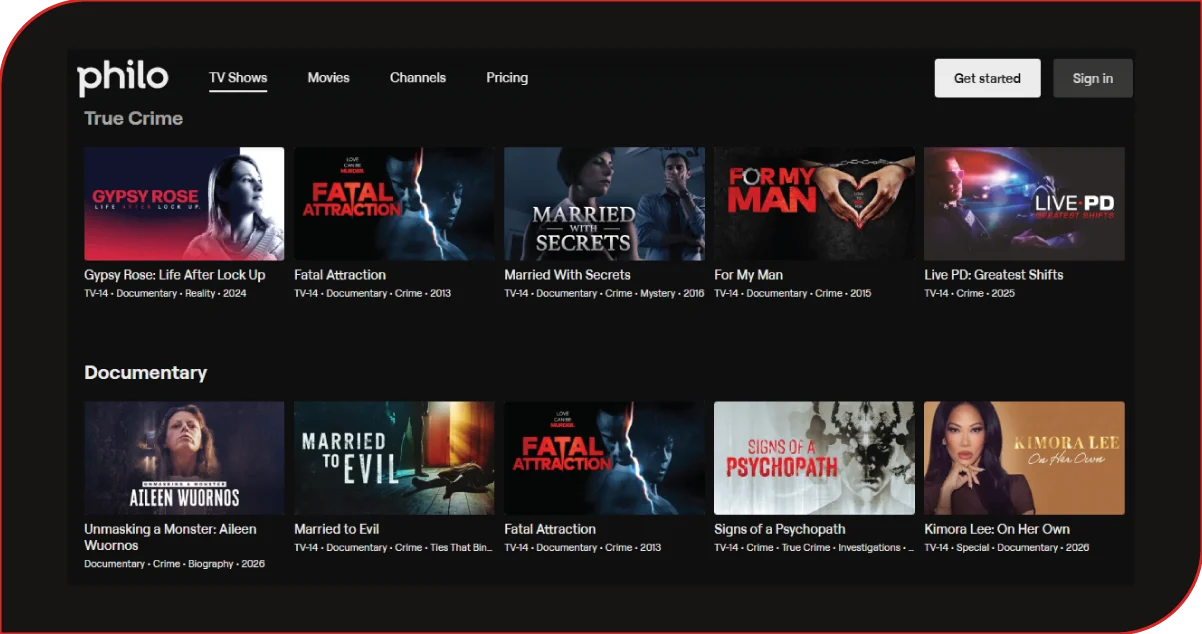Image resolution: width=1202 pixels, height=634 pixels.
Task: Switch to the Movies tab
Action: coord(328,78)
